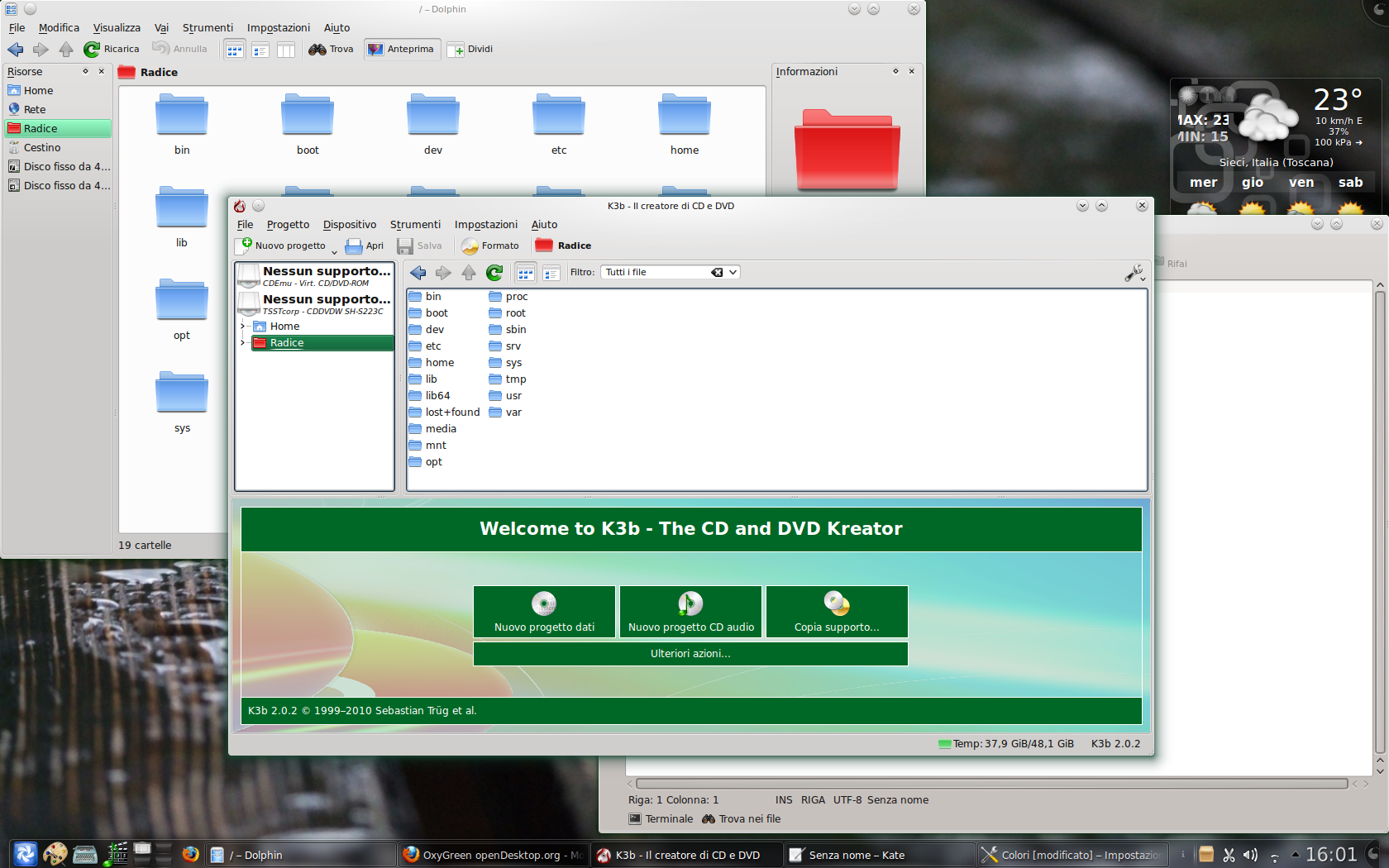Launch Firefox from taskbar icon
Image resolution: width=1389 pixels, height=868 pixels.
pyautogui.click(x=191, y=854)
